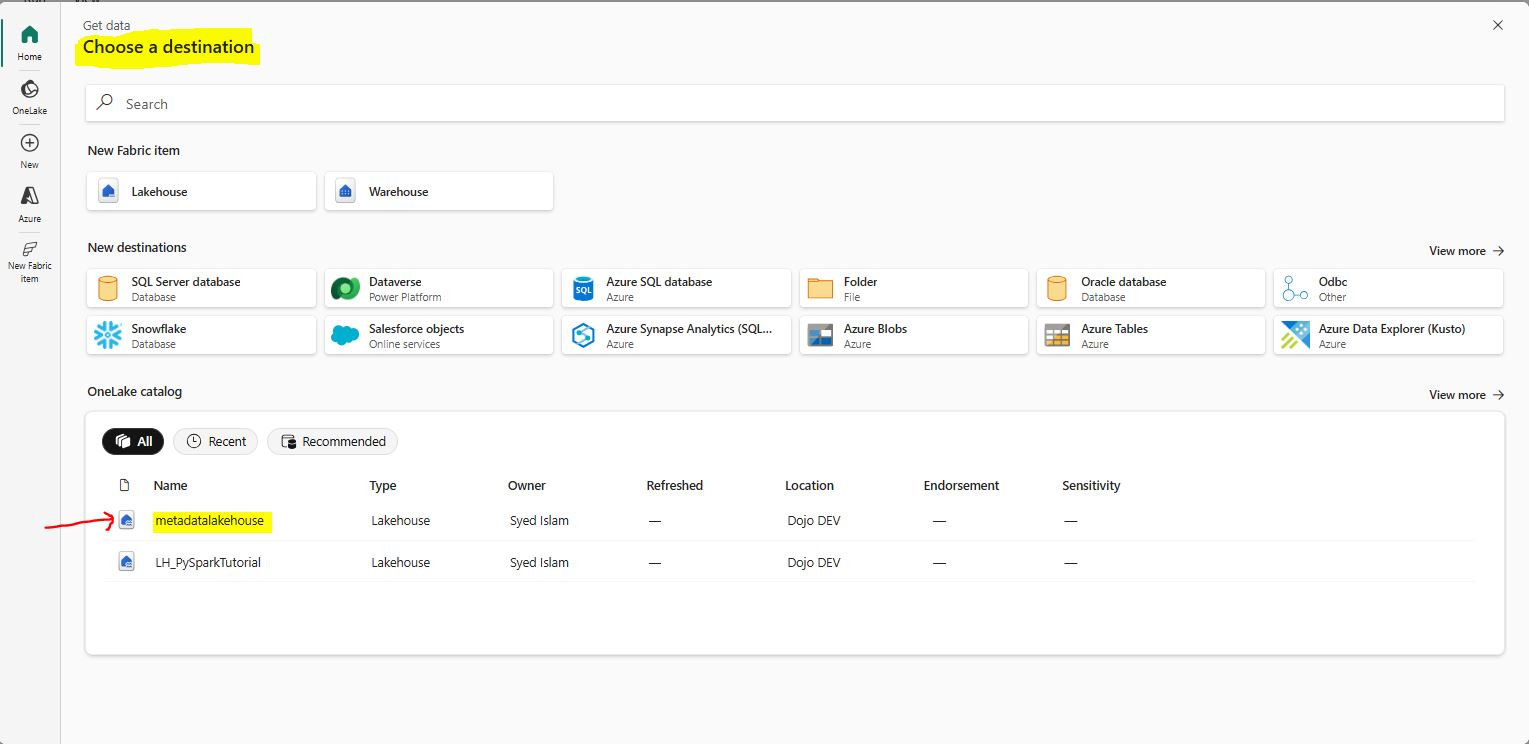Click the New destinations section heading
This screenshot has height=744, width=1529.
click(137, 248)
